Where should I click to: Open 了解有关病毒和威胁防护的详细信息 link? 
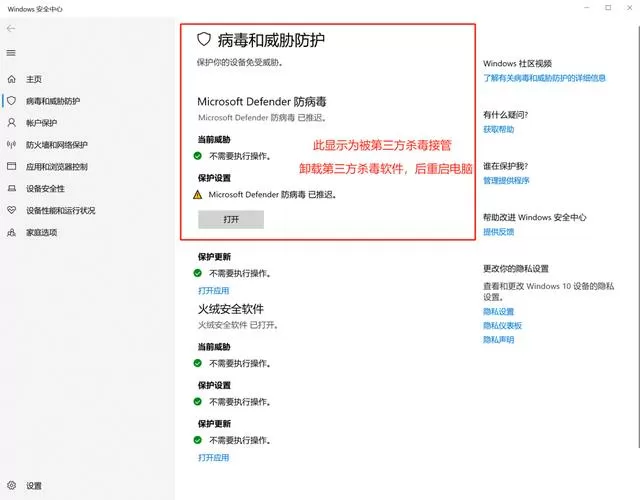point(544,78)
